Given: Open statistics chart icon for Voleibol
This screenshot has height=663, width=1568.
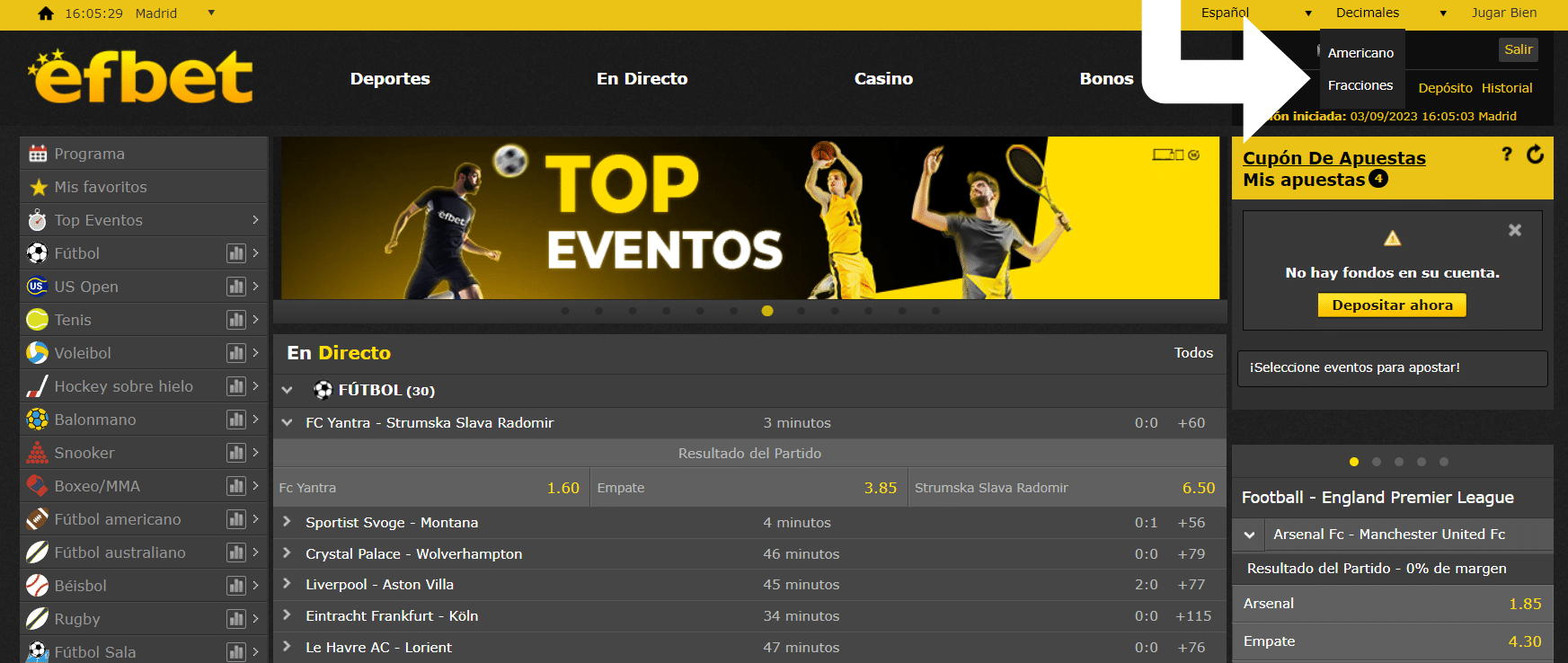Looking at the screenshot, I should 236,353.
